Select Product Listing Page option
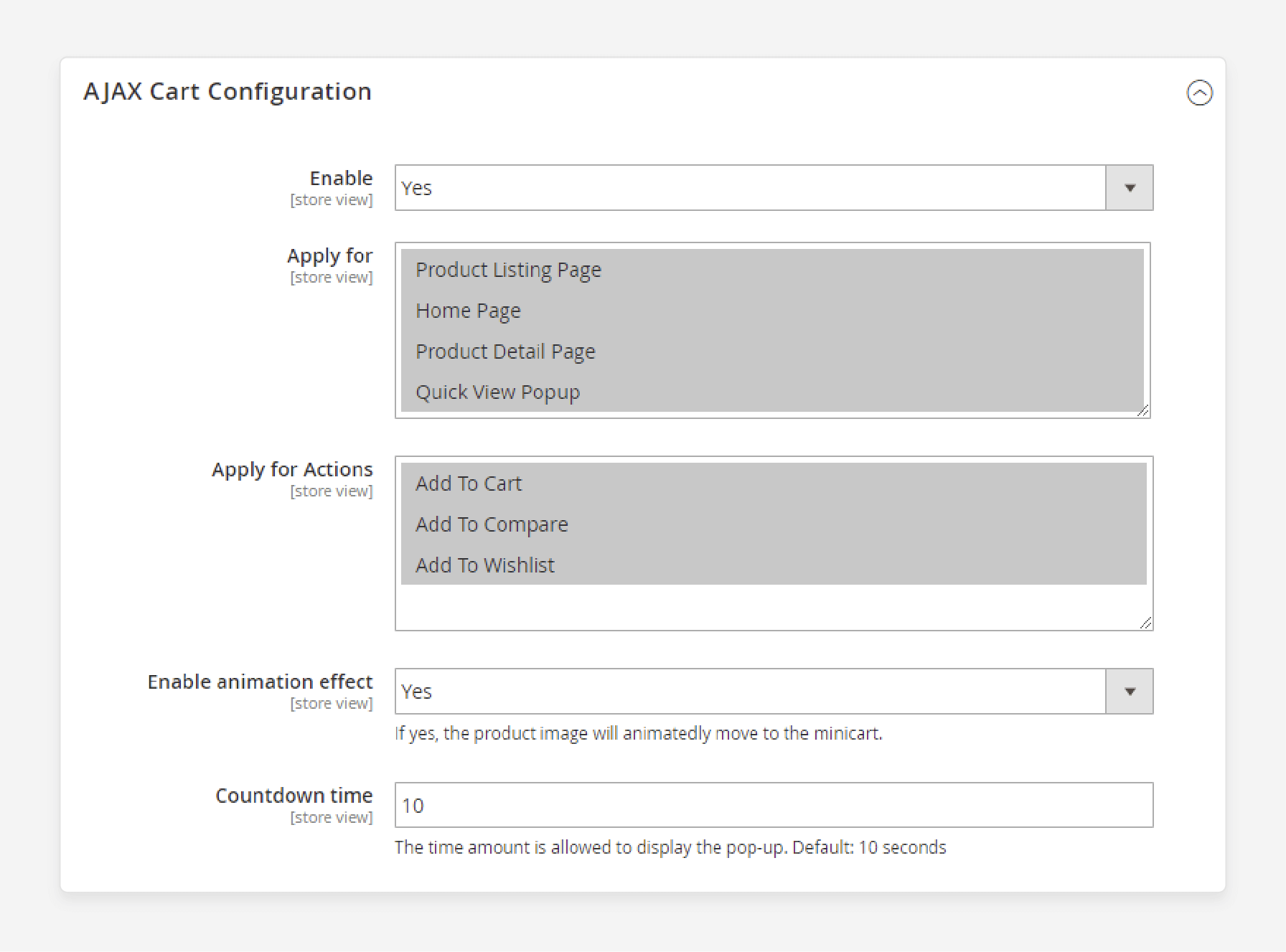Viewport: 1286px width, 952px height. pyautogui.click(x=772, y=270)
